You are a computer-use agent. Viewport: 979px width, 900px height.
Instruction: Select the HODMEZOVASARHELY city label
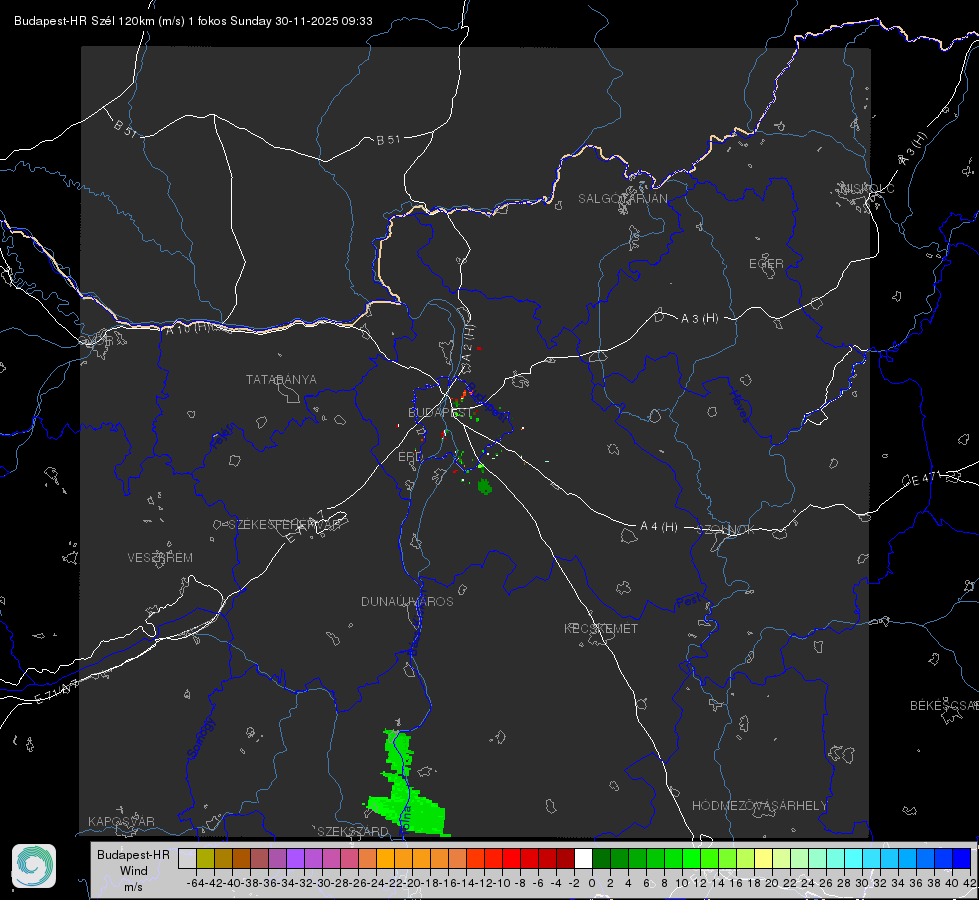[759, 806]
